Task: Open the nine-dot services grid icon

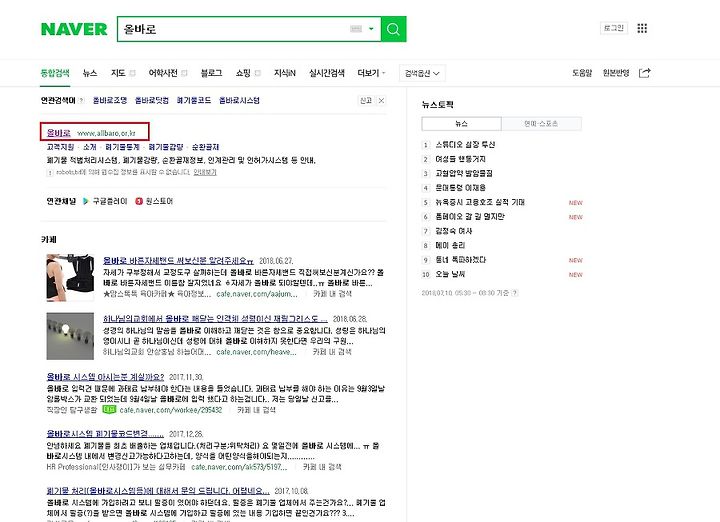Action: coord(642,28)
